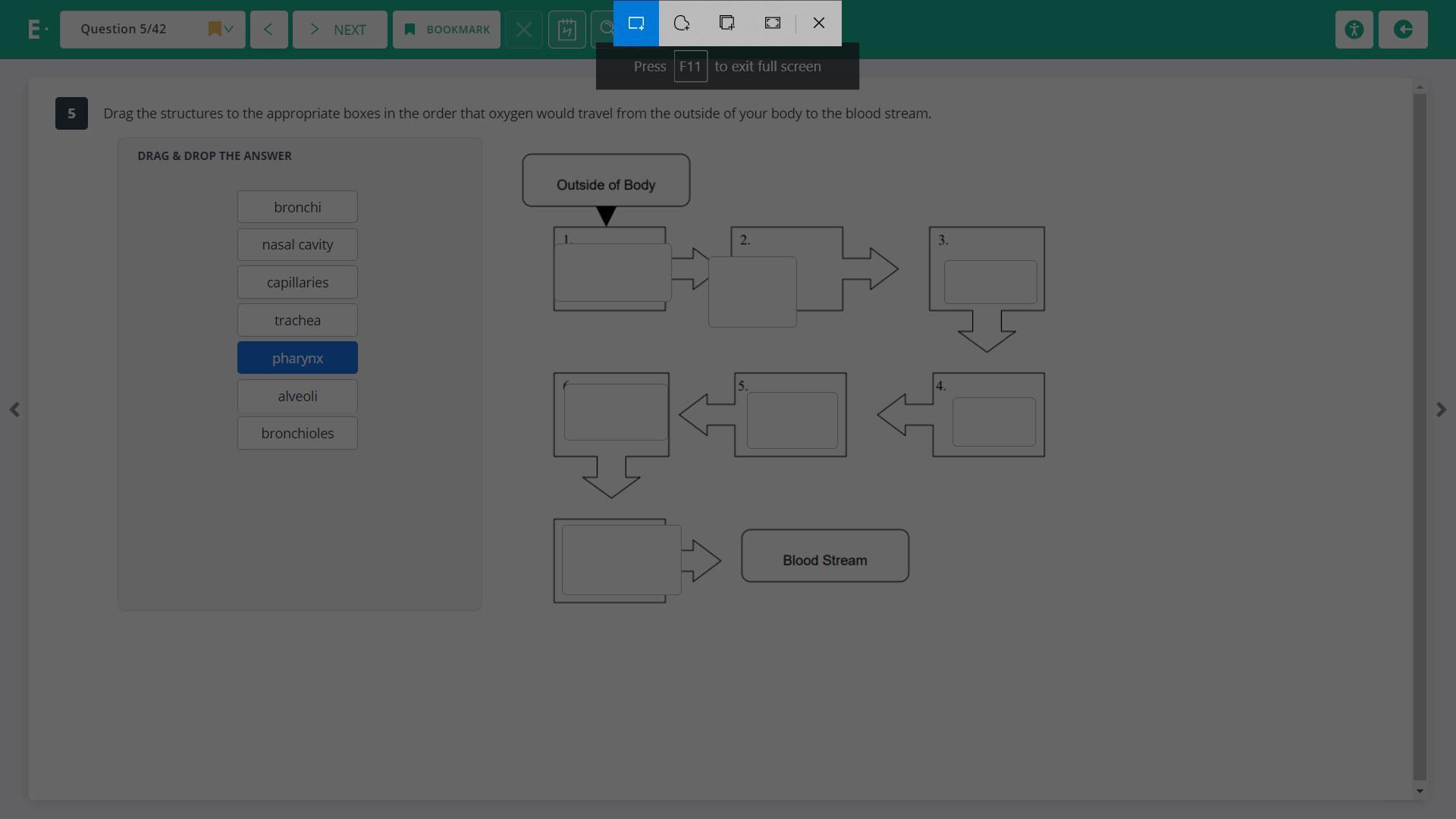
Task: Open the calendar notepad tool icon
Action: [x=567, y=30]
